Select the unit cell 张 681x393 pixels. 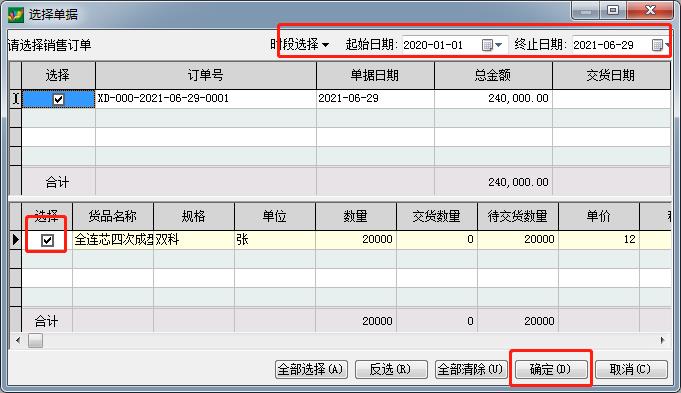274,240
